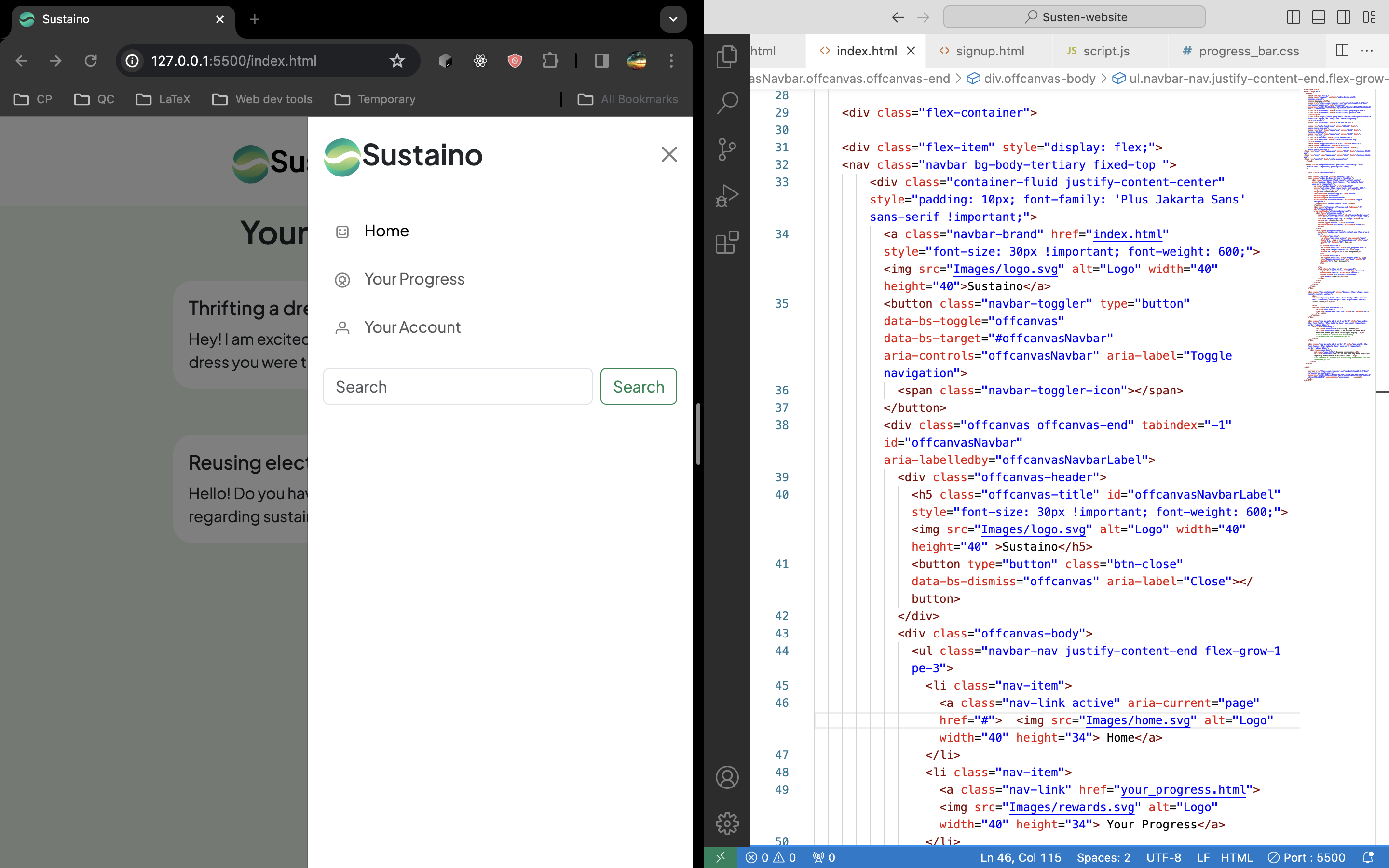Open the Chrome tab search dropdown
The width and height of the screenshot is (1389, 868).
(673, 19)
